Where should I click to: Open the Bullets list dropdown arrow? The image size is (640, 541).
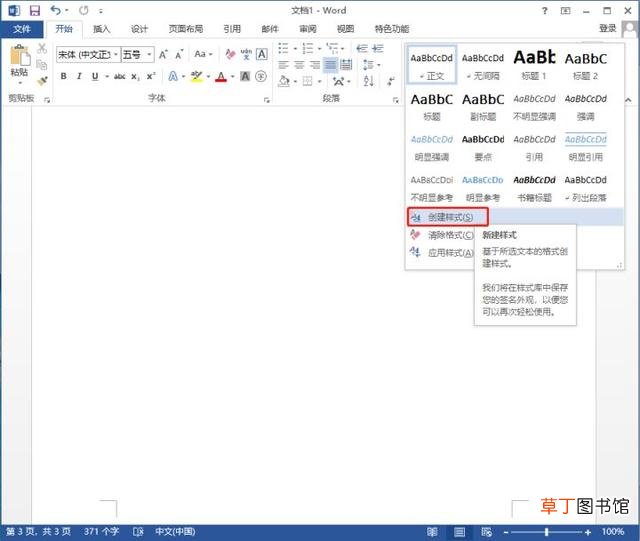coord(295,49)
